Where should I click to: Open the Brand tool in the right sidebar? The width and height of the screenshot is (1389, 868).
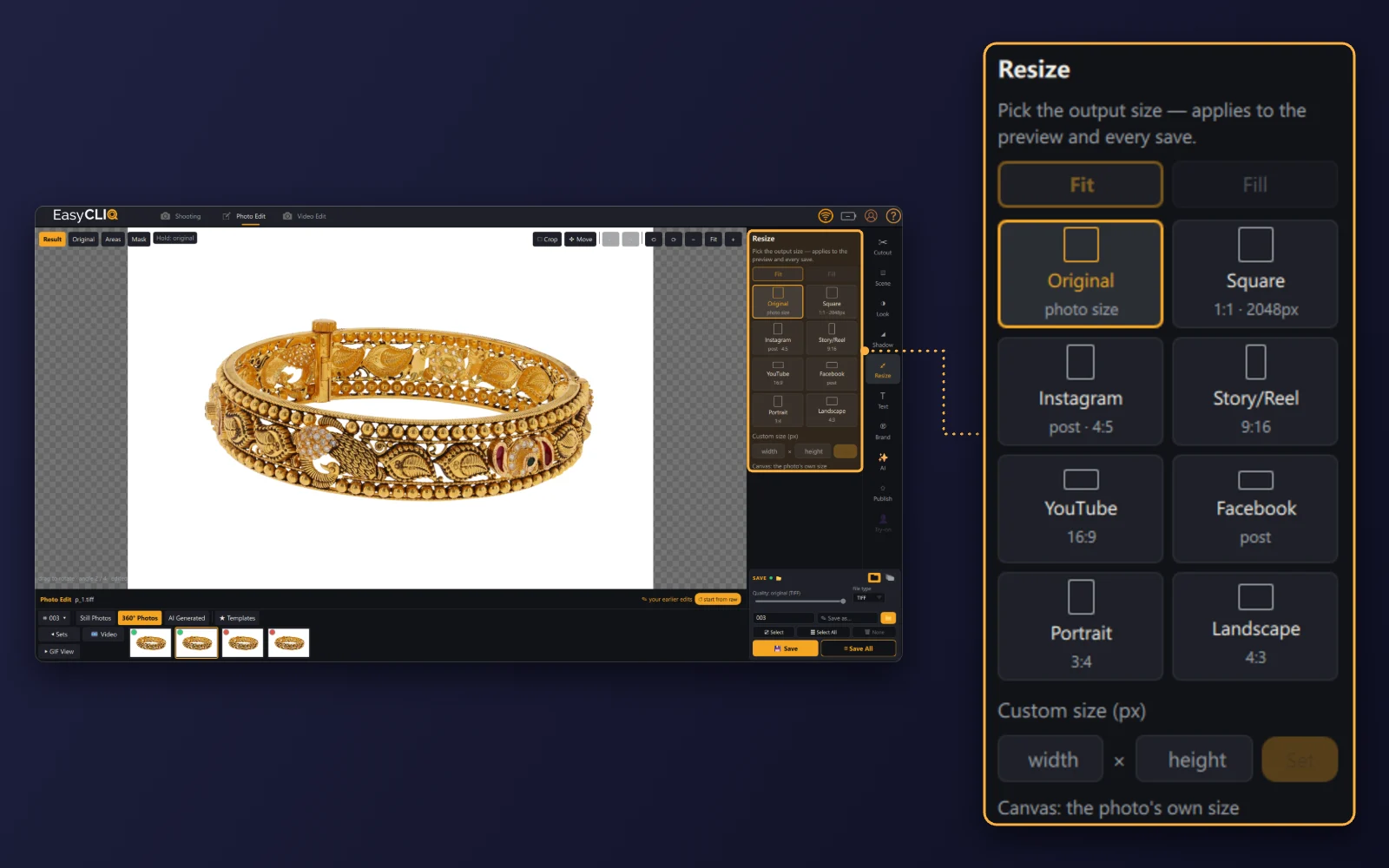[x=882, y=431]
